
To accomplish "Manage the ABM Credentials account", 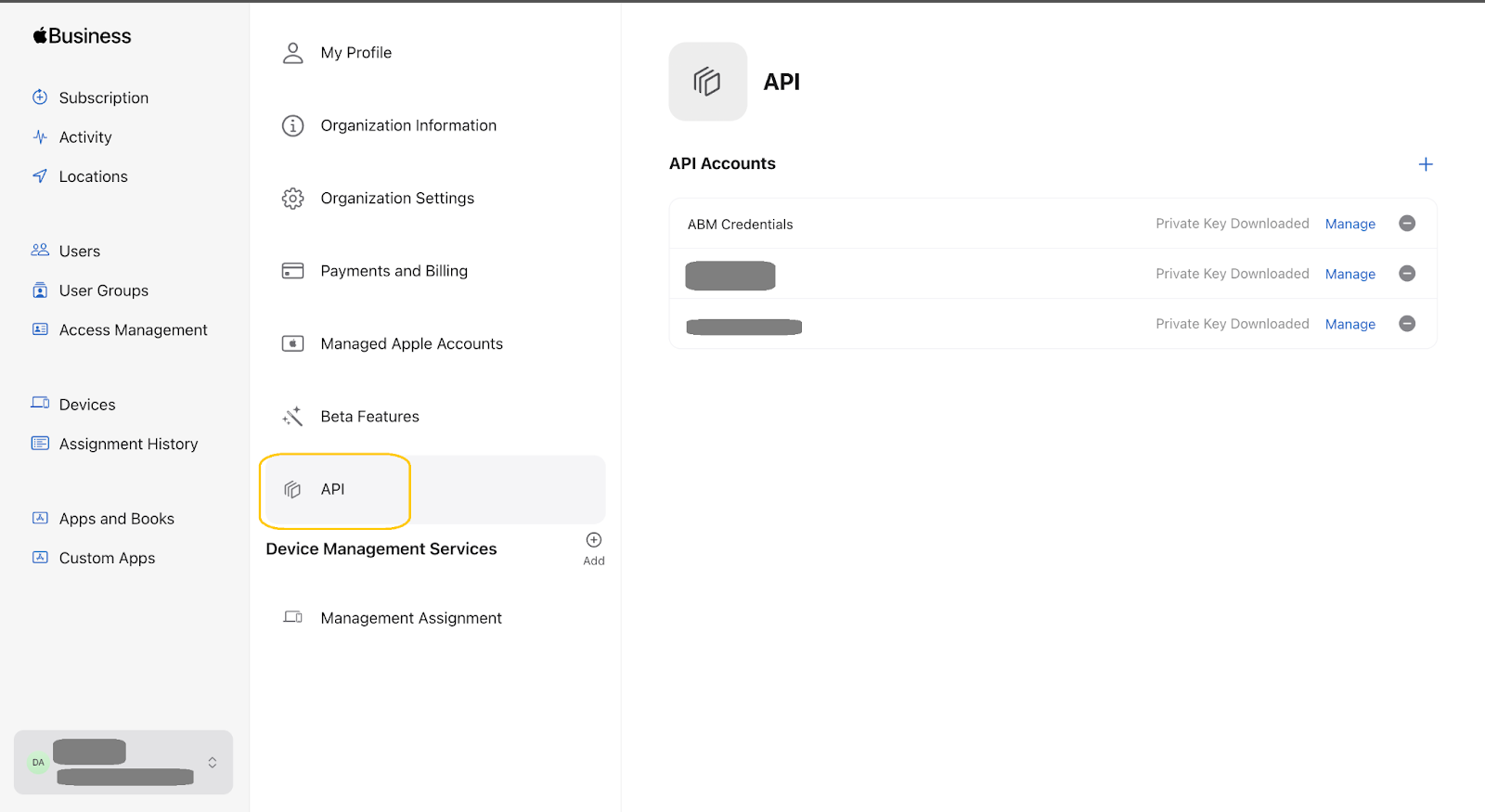I will pos(1350,224).
